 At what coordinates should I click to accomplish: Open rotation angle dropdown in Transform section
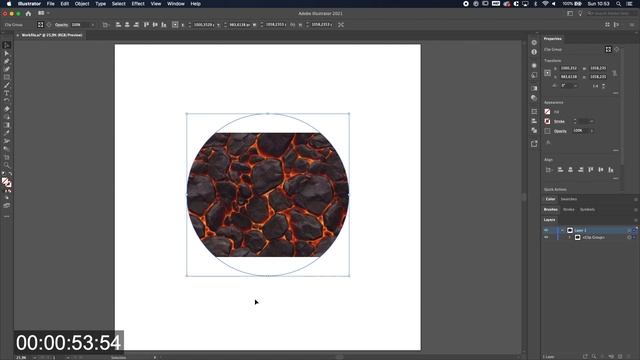(x=576, y=86)
